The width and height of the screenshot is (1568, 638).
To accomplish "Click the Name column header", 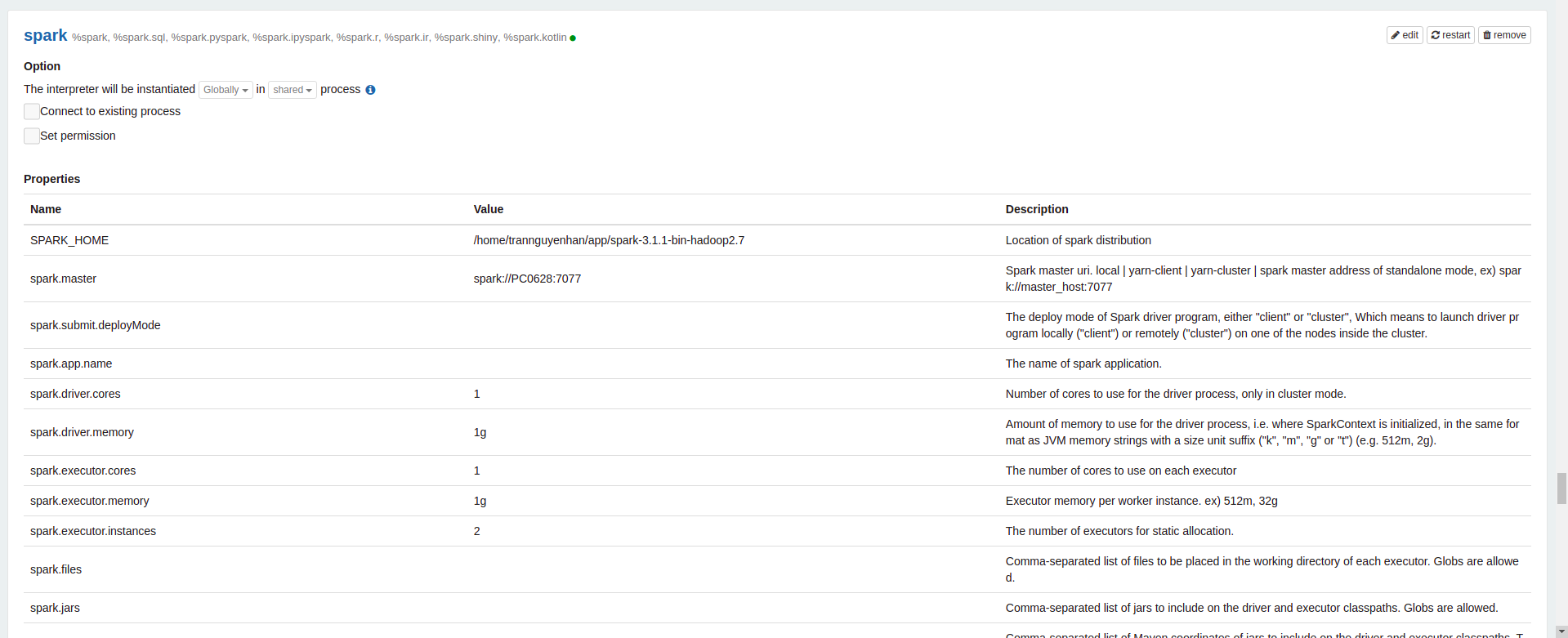I will pyautogui.click(x=46, y=209).
